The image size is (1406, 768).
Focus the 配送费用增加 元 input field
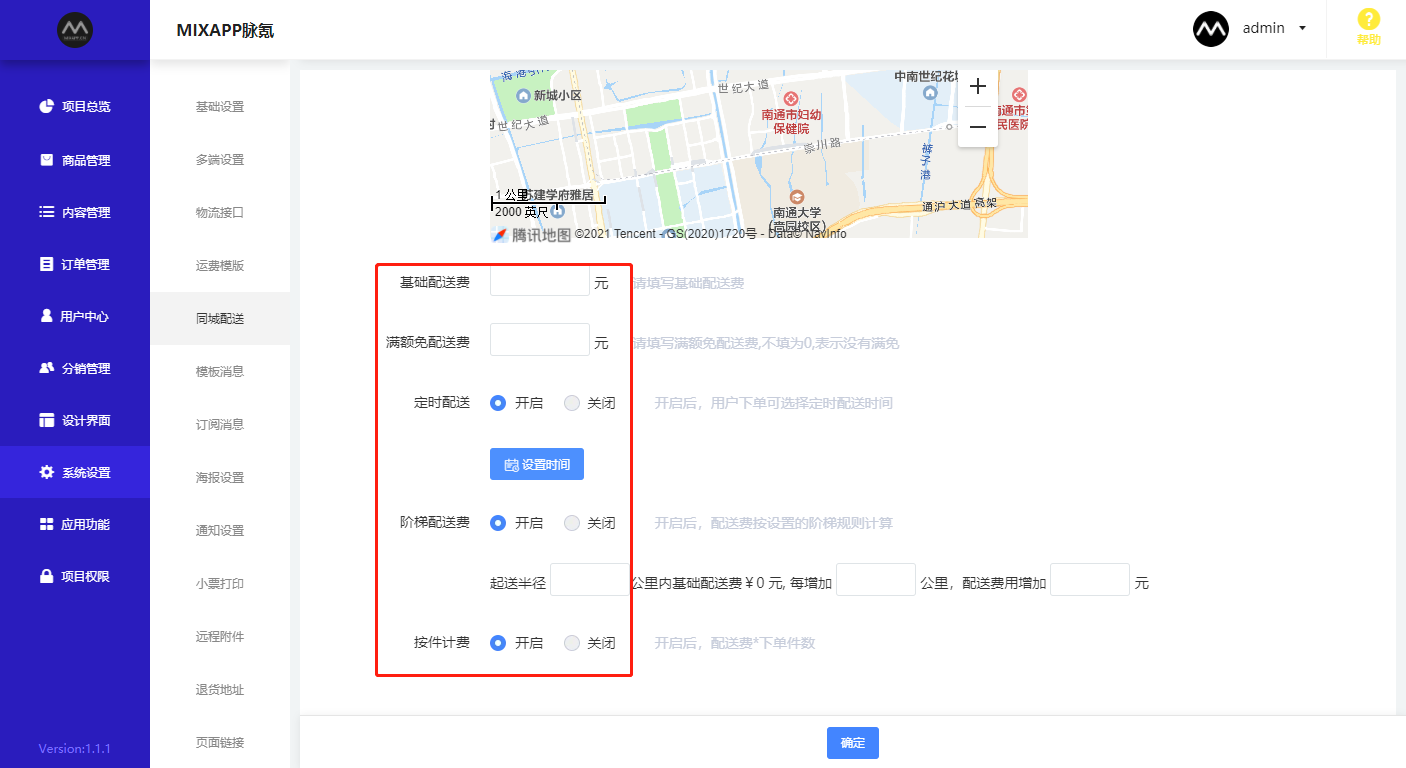1090,580
